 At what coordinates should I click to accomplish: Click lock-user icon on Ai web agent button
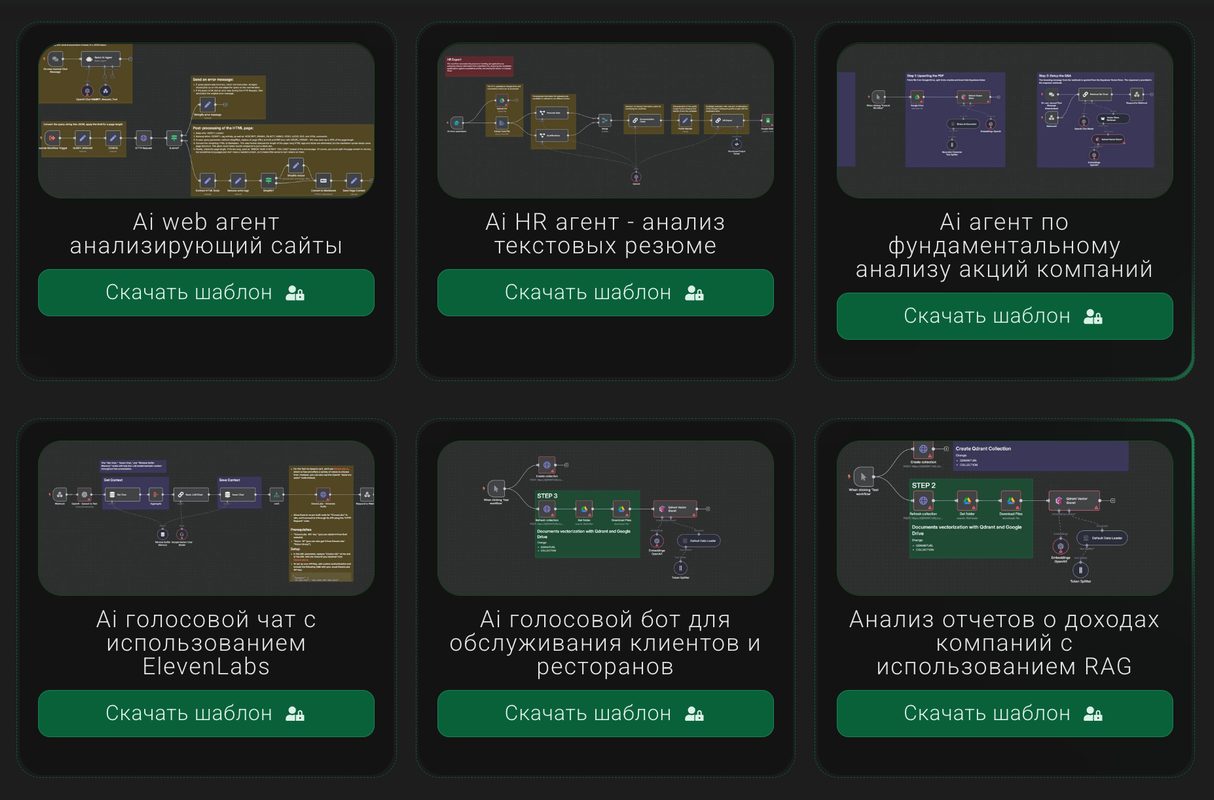point(295,293)
